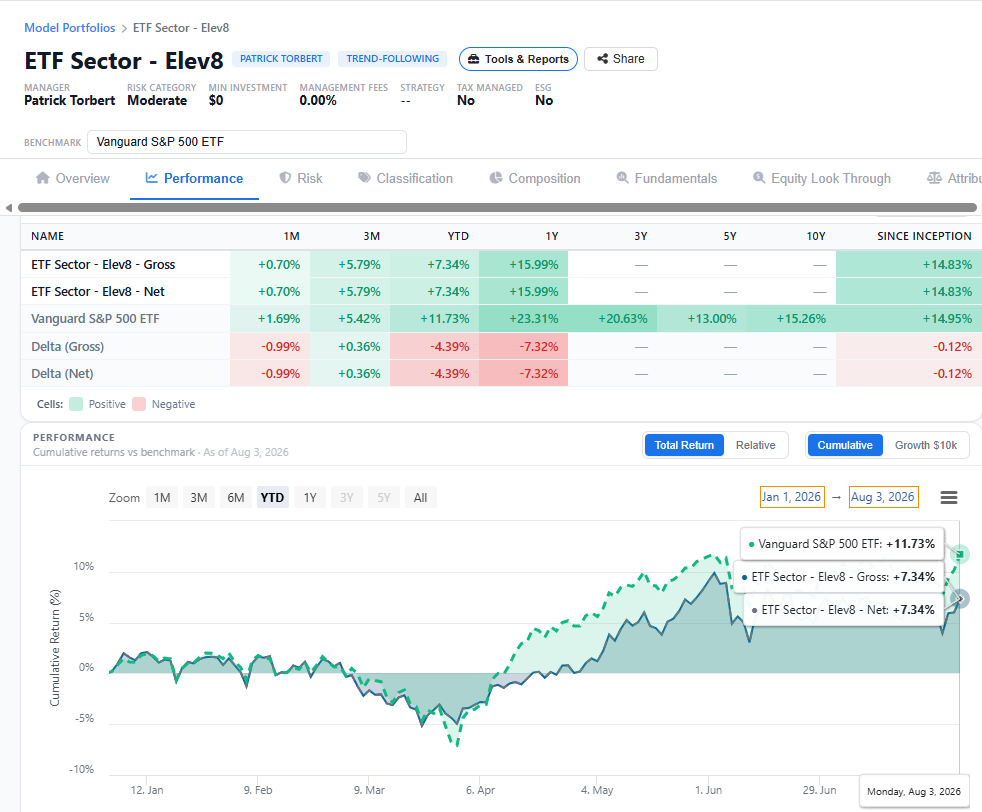This screenshot has width=982, height=812.
Task: Click the Classification tags icon
Action: point(364,178)
